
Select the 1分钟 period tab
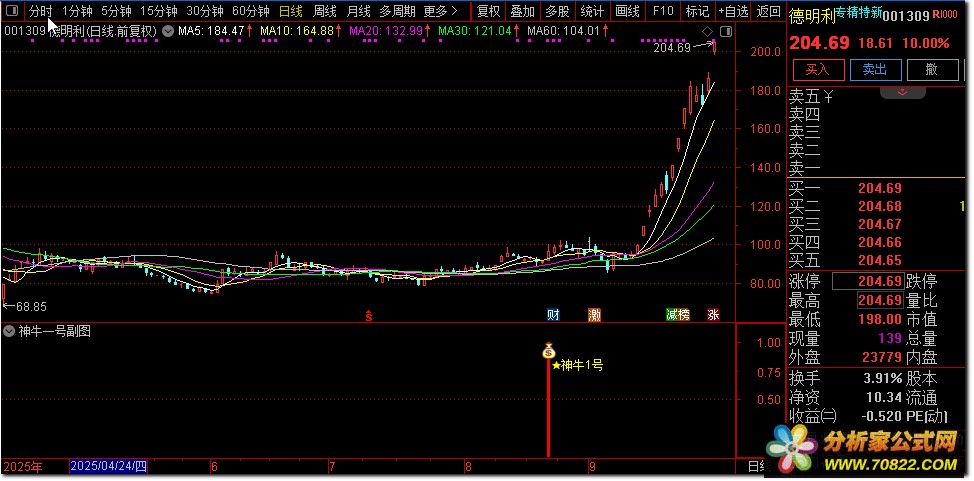(x=77, y=11)
